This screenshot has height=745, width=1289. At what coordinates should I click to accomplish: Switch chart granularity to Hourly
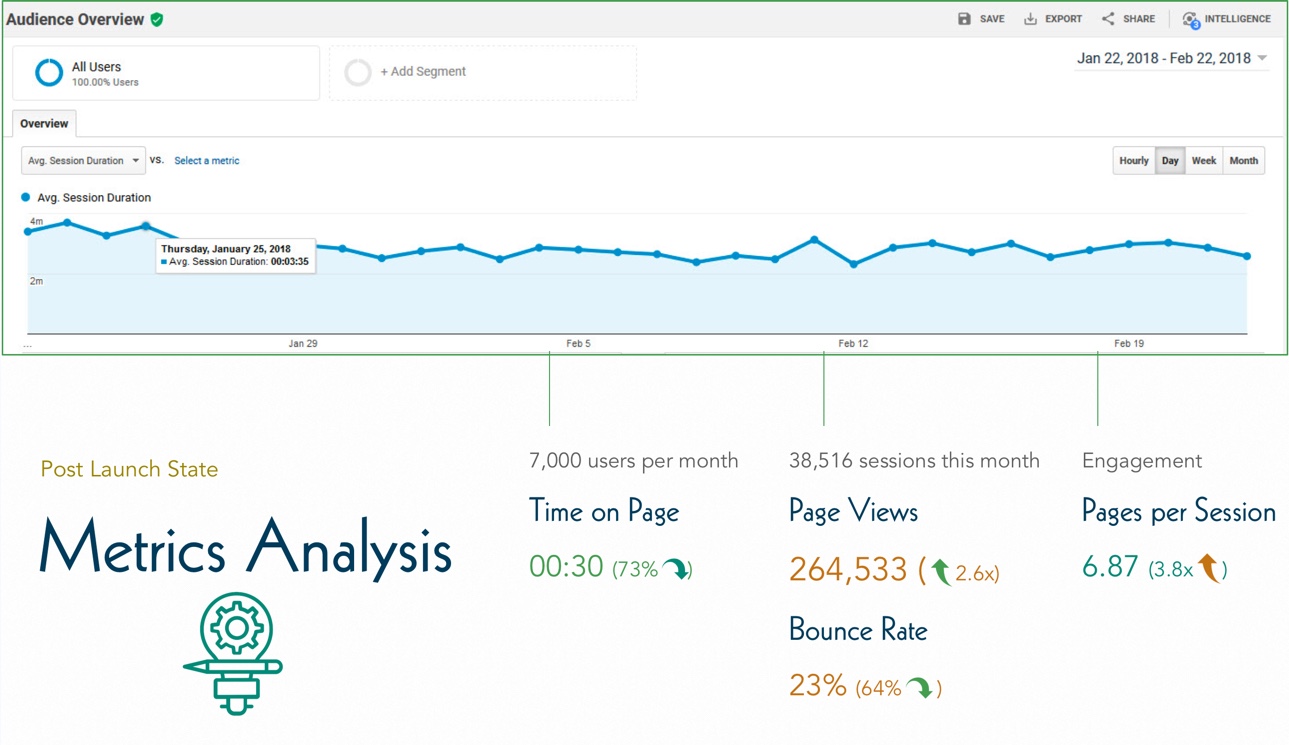coord(1133,161)
